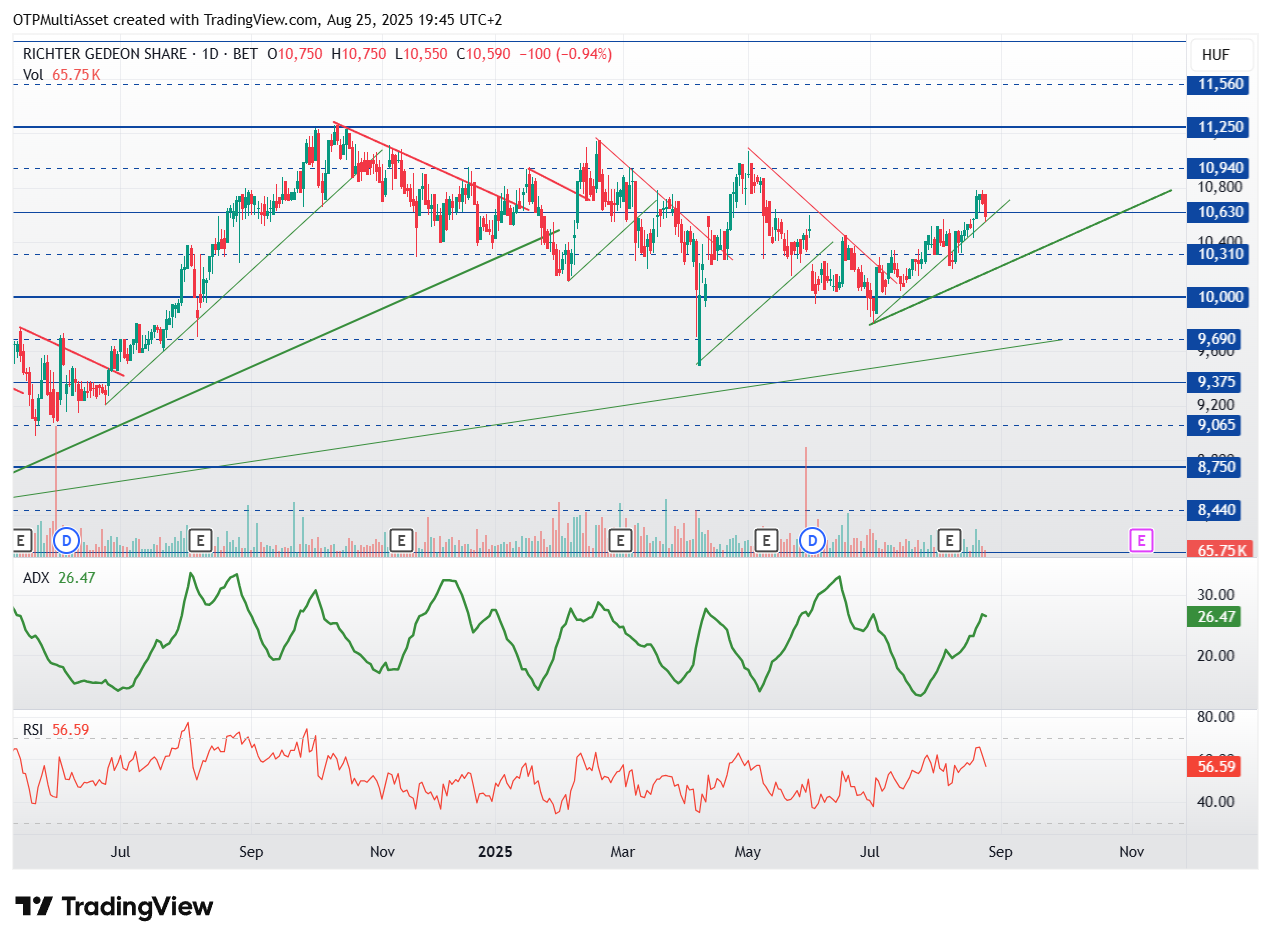
Task: Click the green 26.47 ADX axis label
Action: click(x=1214, y=616)
